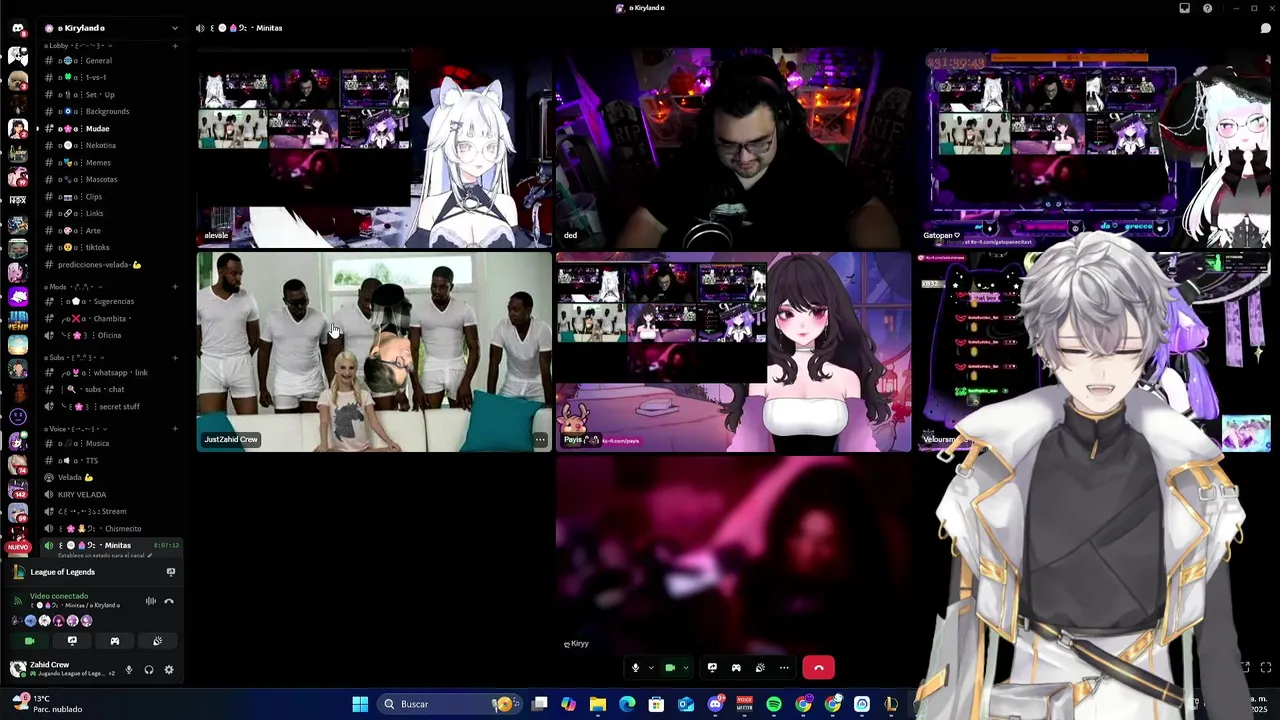Share screen button in voice panel
Image resolution: width=1280 pixels, height=720 pixels.
coord(72,641)
